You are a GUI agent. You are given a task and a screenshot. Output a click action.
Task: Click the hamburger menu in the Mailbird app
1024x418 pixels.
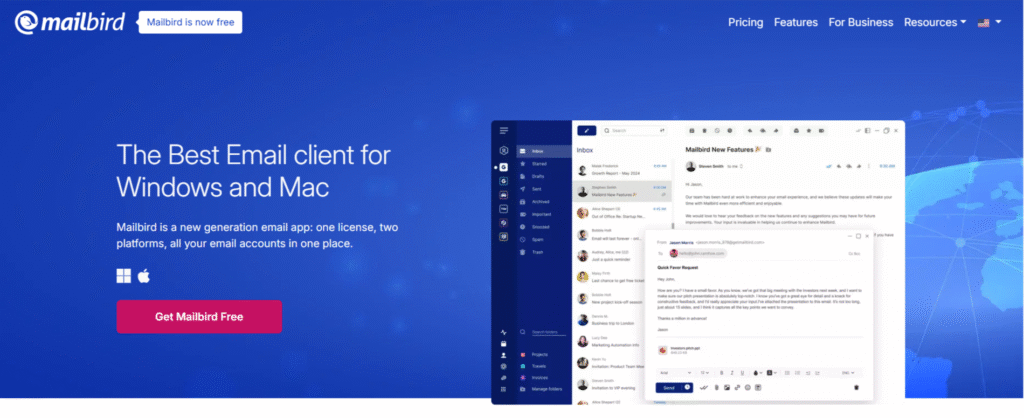pyautogui.click(x=504, y=131)
